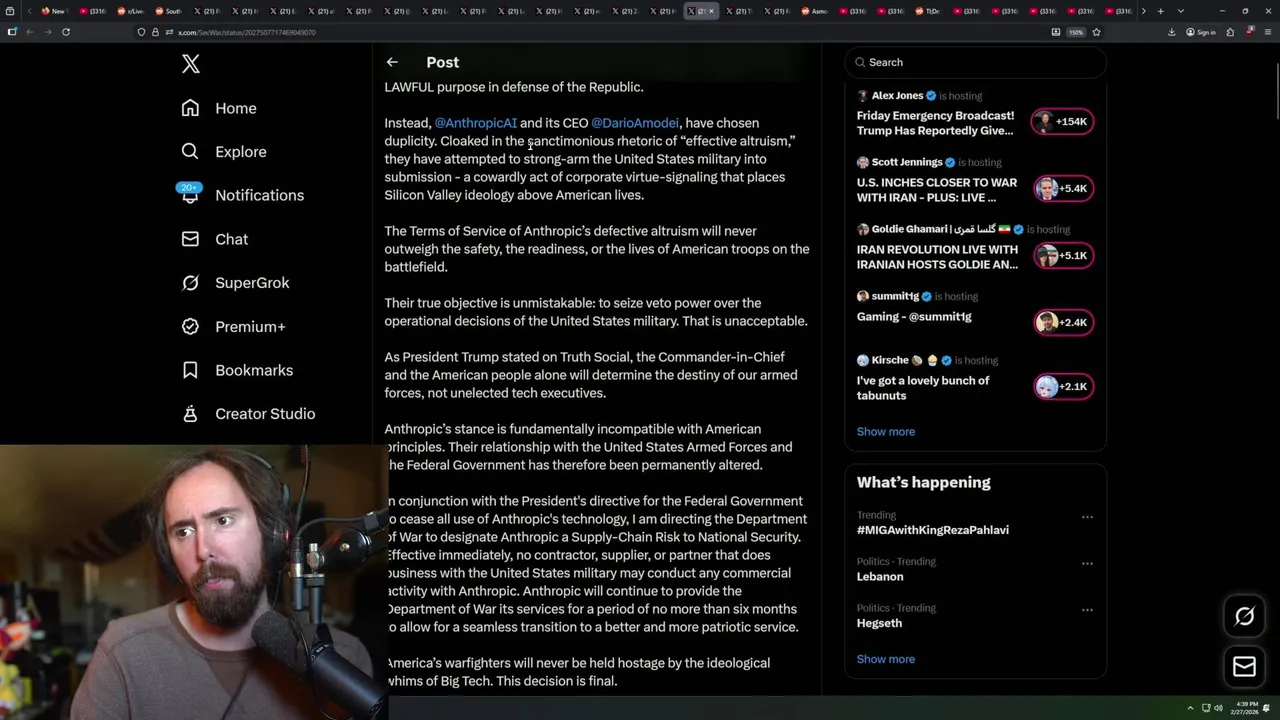Open the @DarioAmodei mention link

pyautogui.click(x=635, y=123)
